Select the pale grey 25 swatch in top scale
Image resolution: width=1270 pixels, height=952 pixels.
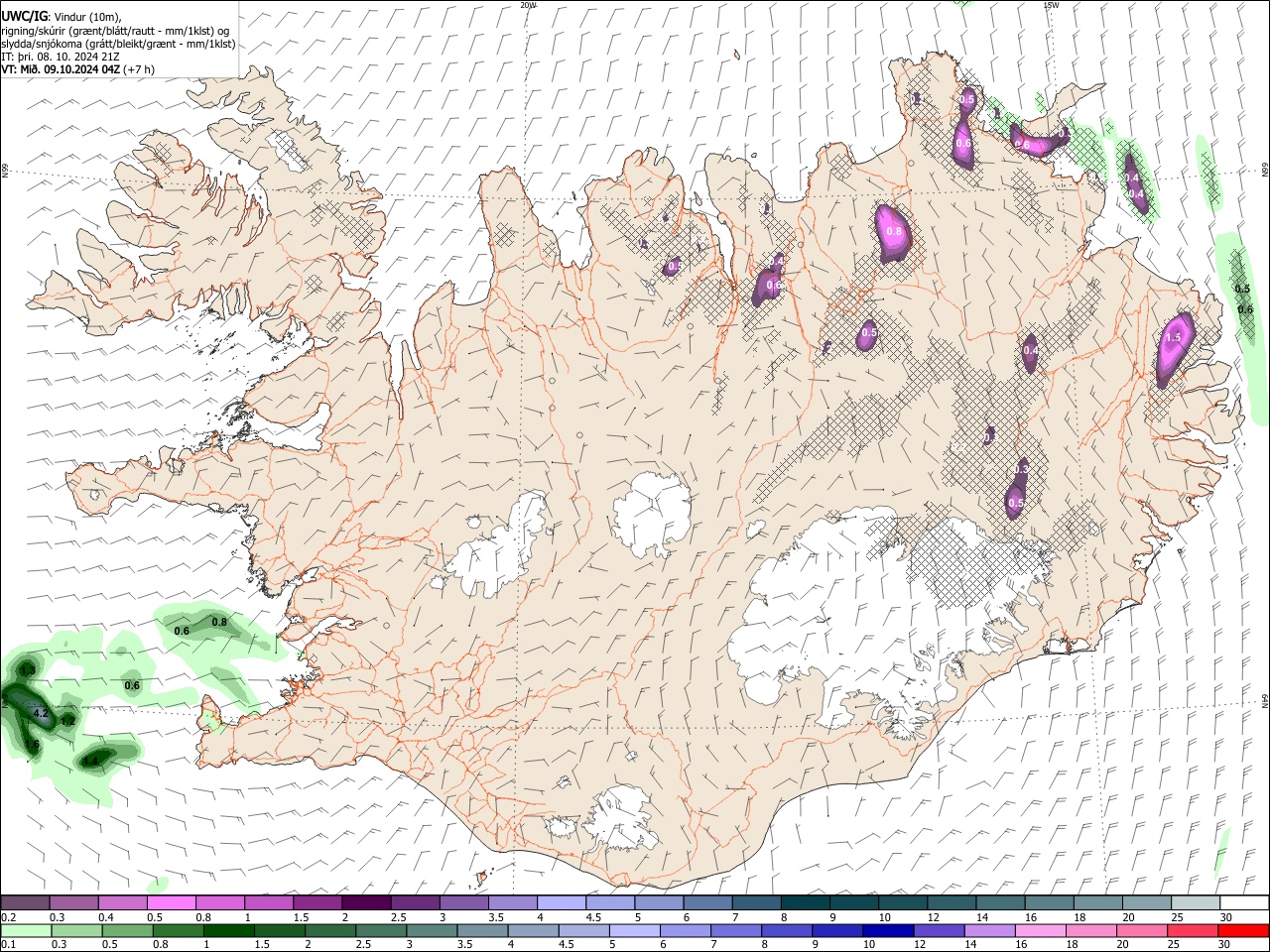point(1196,902)
